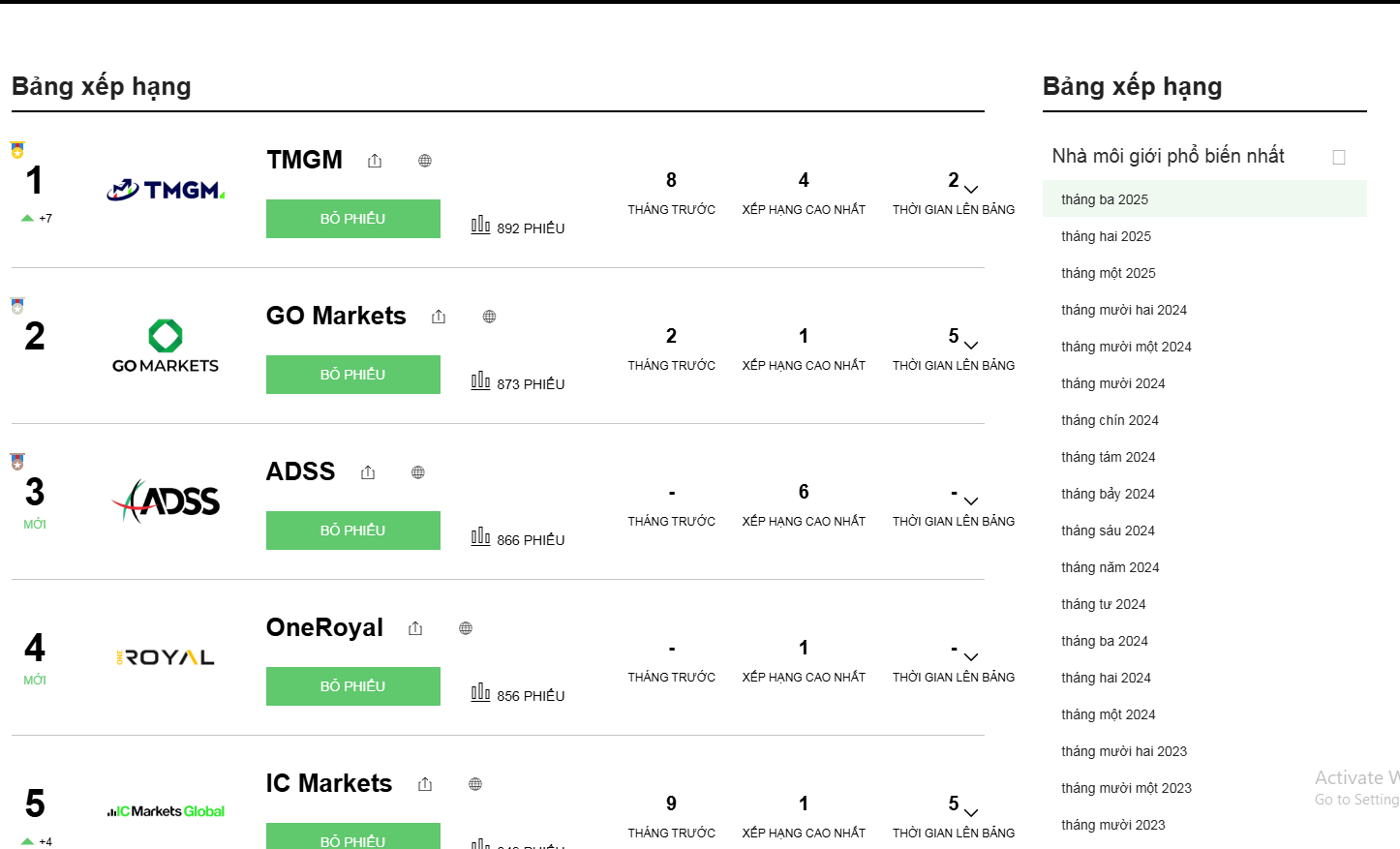Expand IC Markets ranking details chevron
Image resolution: width=1400 pixels, height=849 pixels.
pos(971,813)
